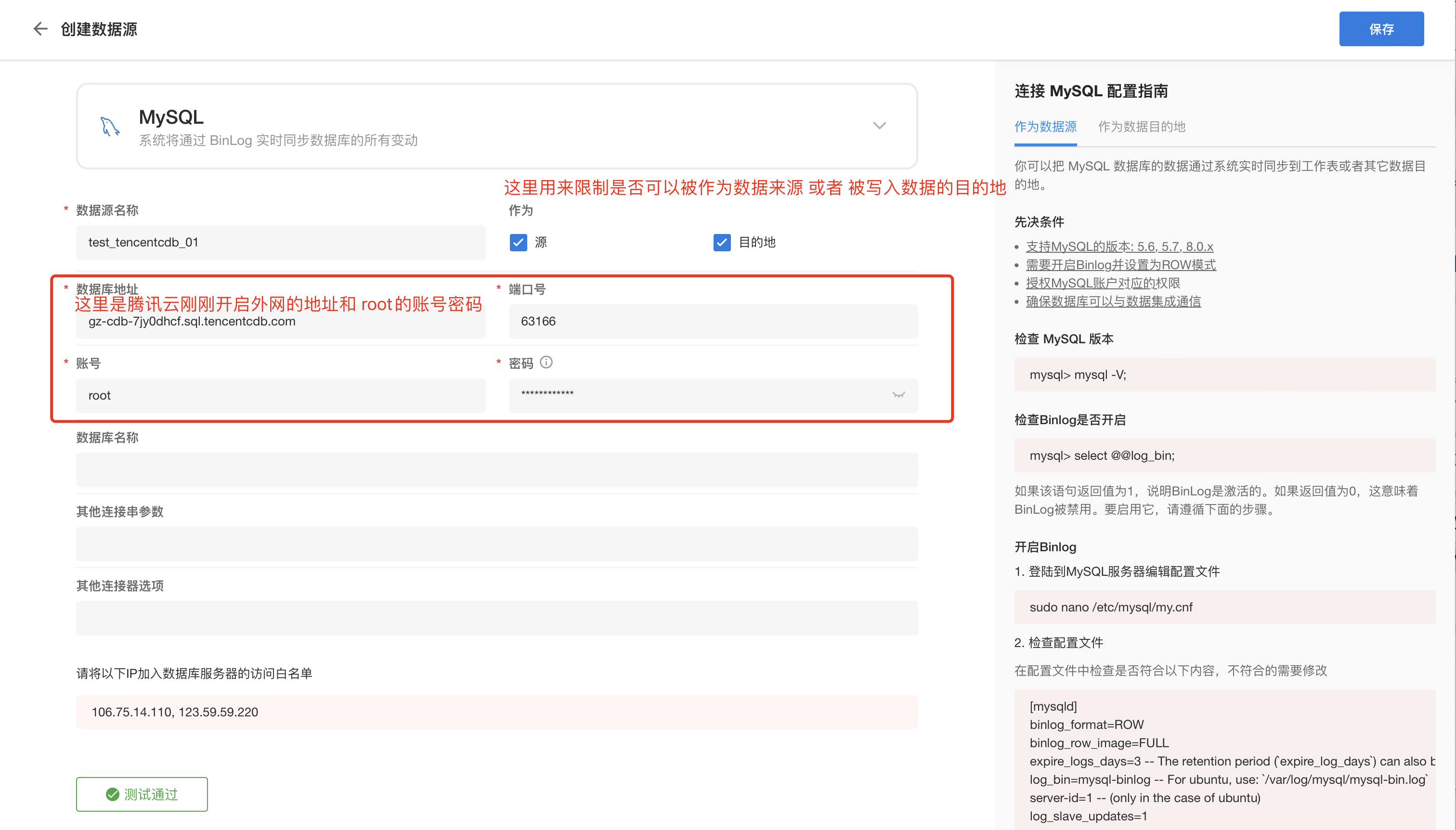Viewport: 1456px width, 830px height.
Task: Click the MySQL dolphin logo icon
Action: point(109,126)
